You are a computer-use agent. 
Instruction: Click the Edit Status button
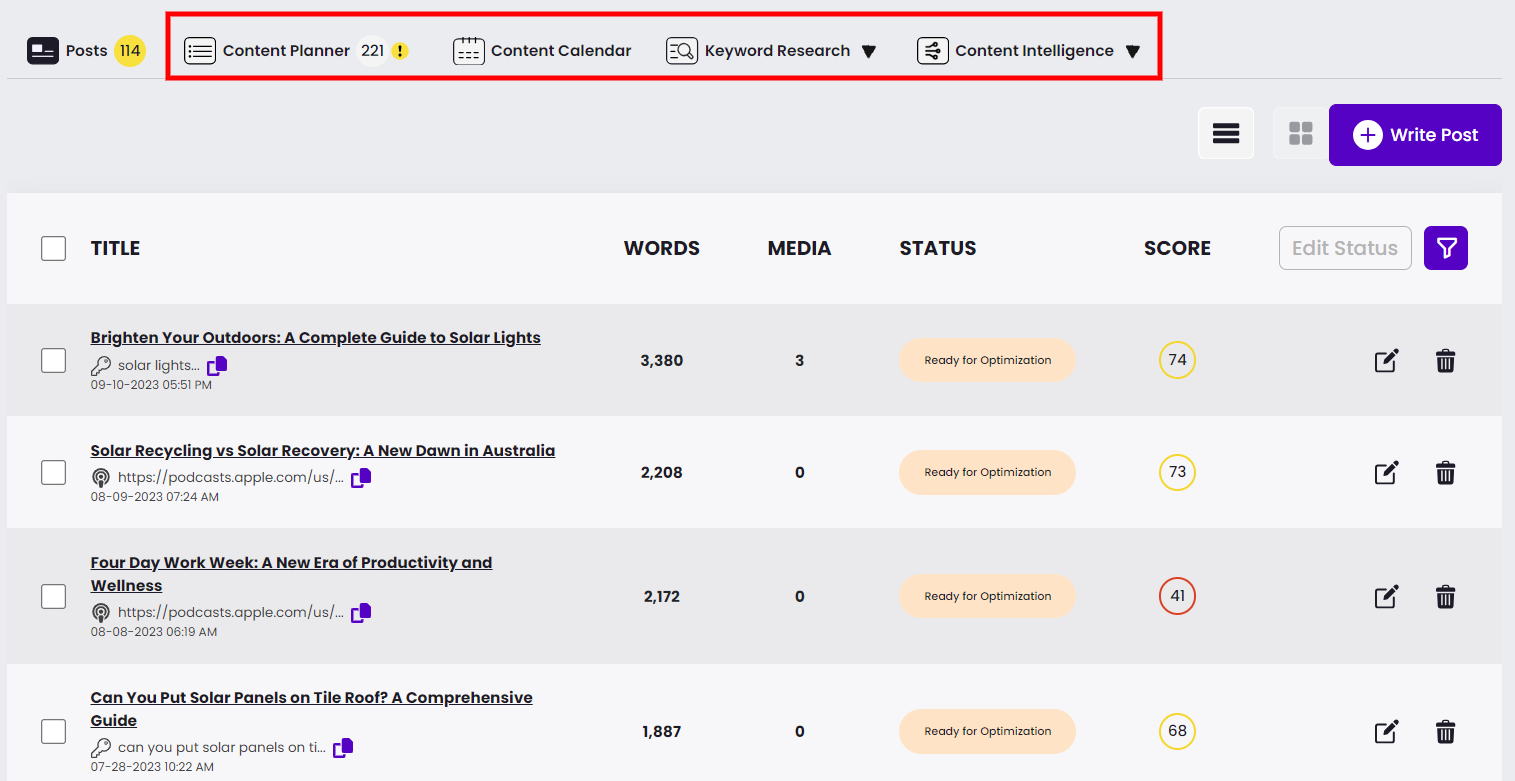point(1345,248)
